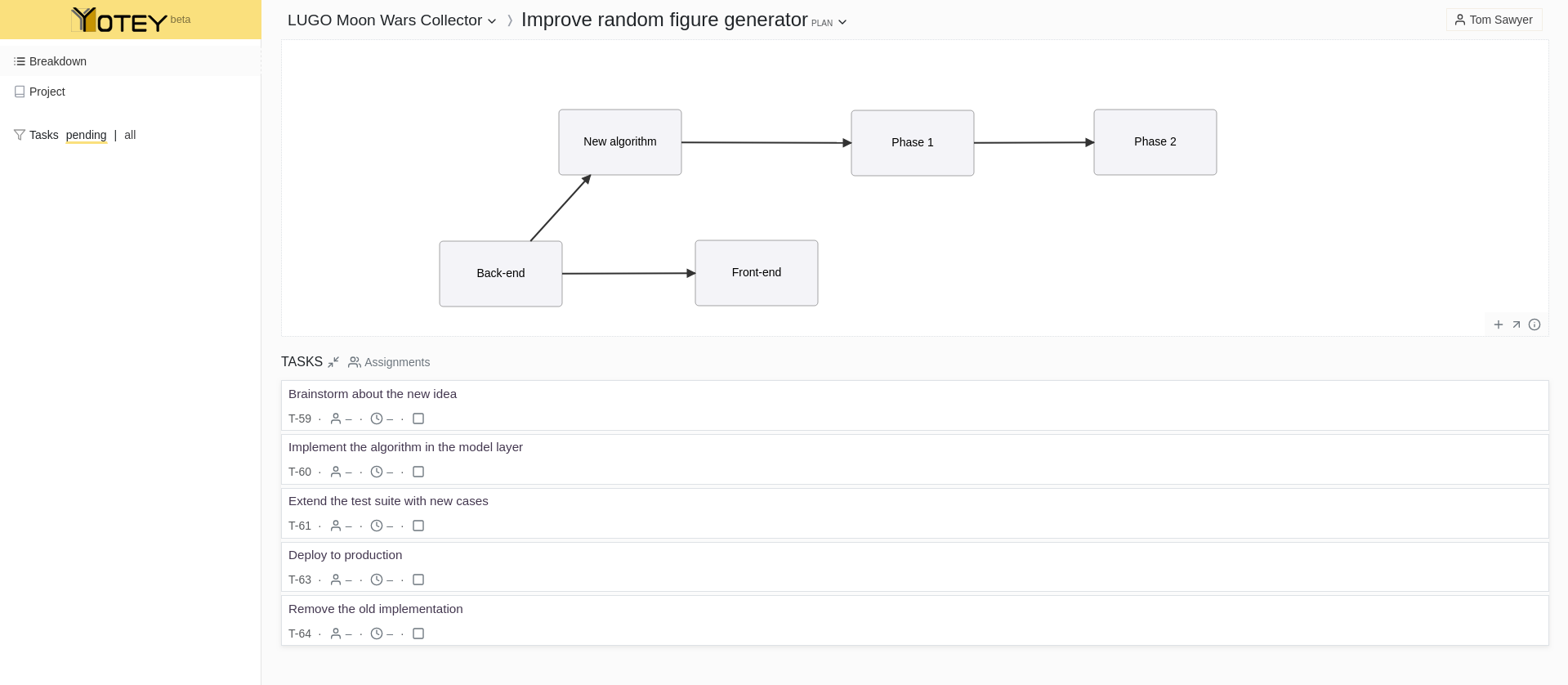Click the T-63 task ID
Screen dimensions: 1568x685
300,580
